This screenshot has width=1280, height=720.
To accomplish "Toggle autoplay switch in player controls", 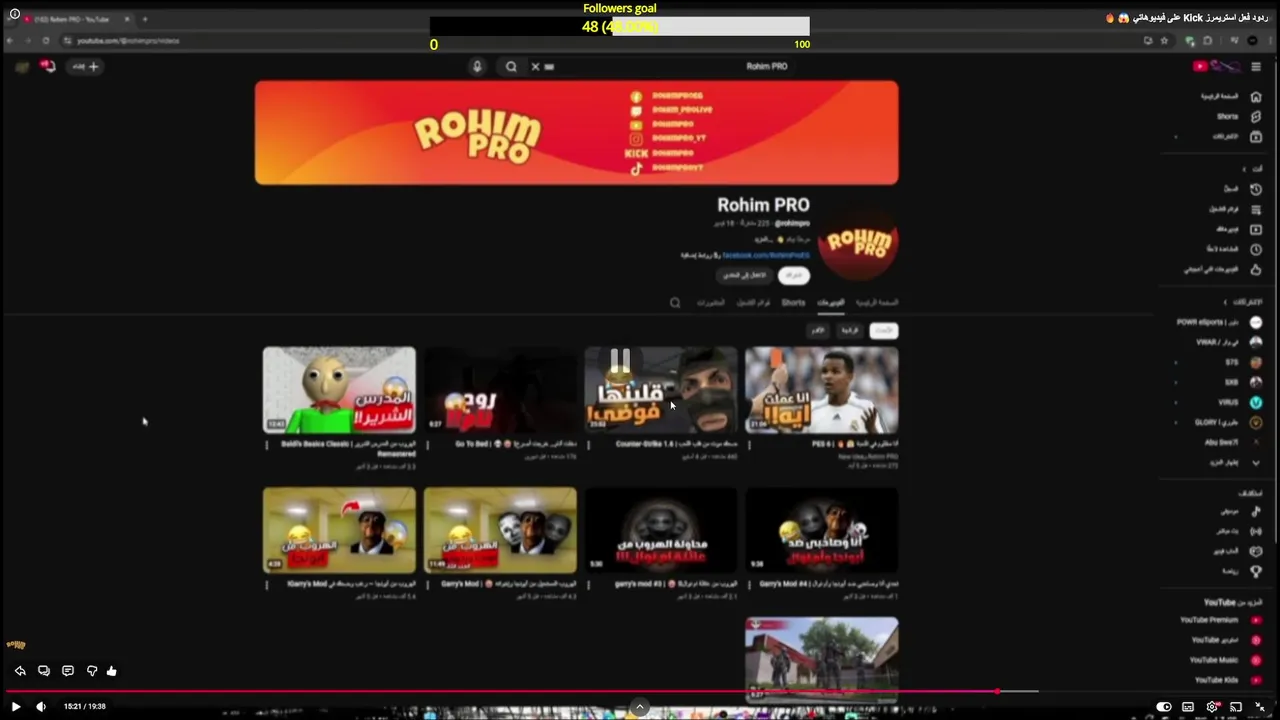I will coord(1164,707).
